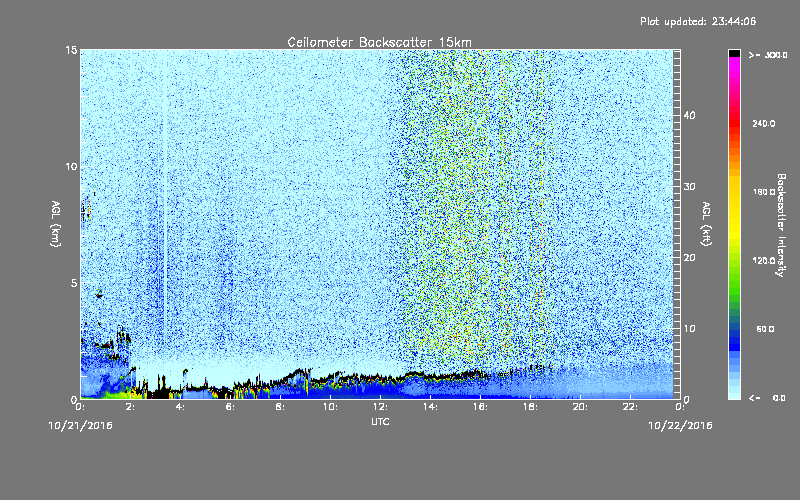Screen dimensions: 800x500
Task: Click the 18: hour tick on the time axis
Action: [x=531, y=407]
